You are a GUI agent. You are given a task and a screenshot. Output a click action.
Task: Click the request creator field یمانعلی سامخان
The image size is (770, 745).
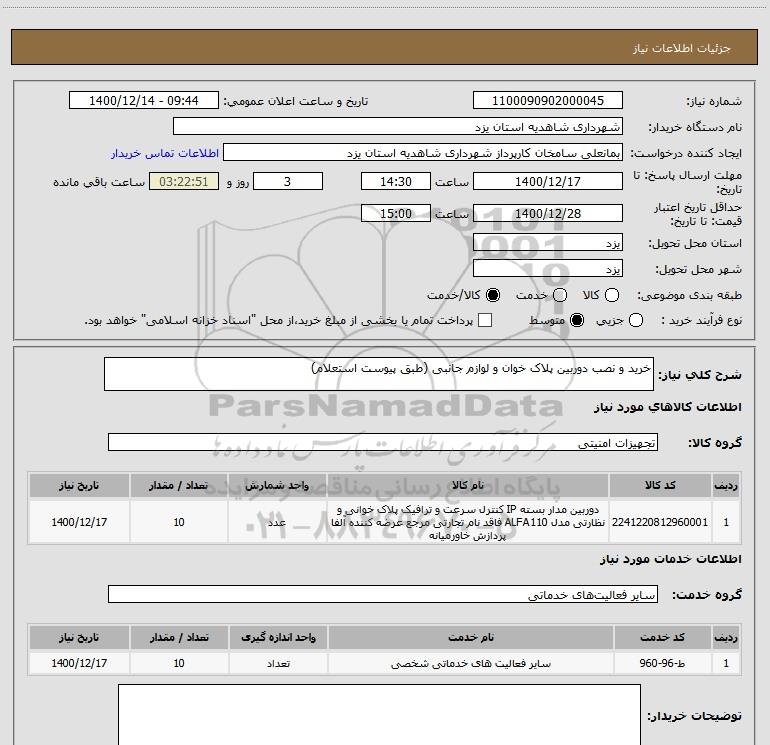[423, 153]
